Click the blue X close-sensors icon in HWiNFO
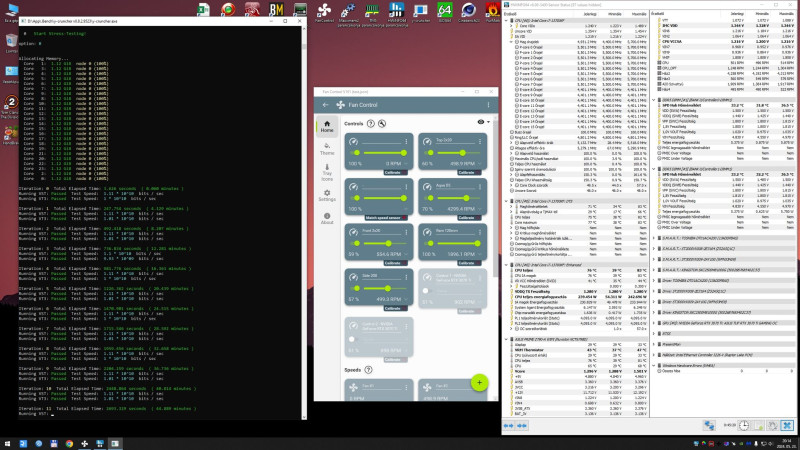This screenshot has height=450, width=800. click(x=787, y=425)
